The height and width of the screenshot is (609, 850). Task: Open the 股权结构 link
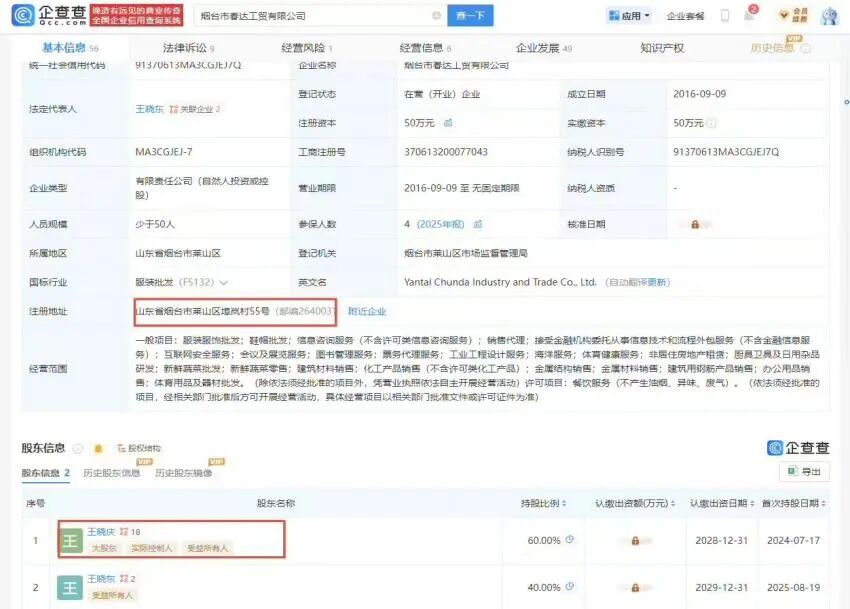(139, 448)
